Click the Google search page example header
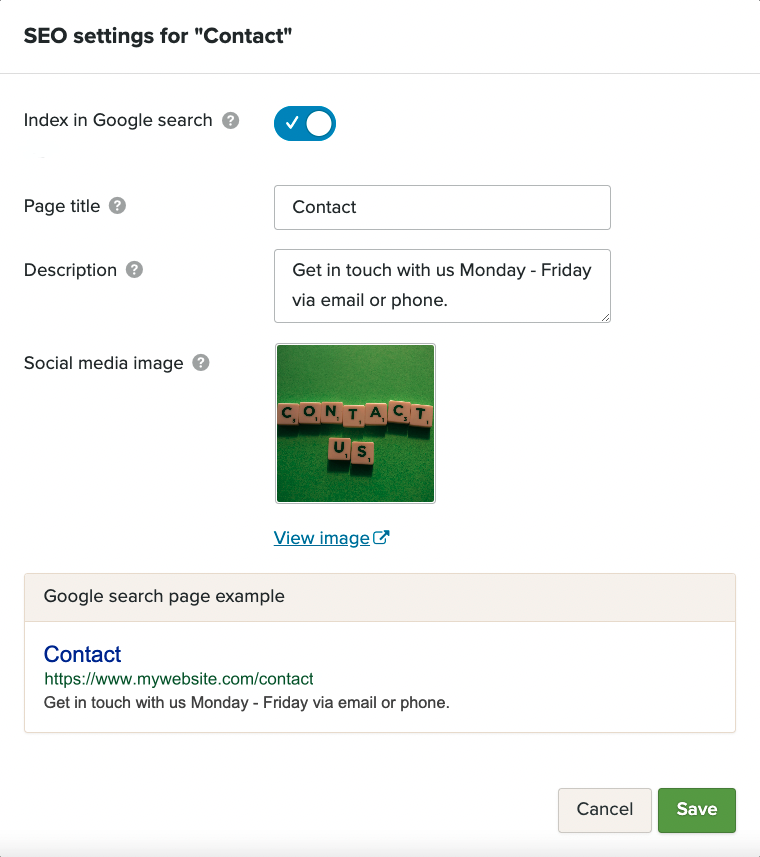This screenshot has width=760, height=857. tap(164, 596)
